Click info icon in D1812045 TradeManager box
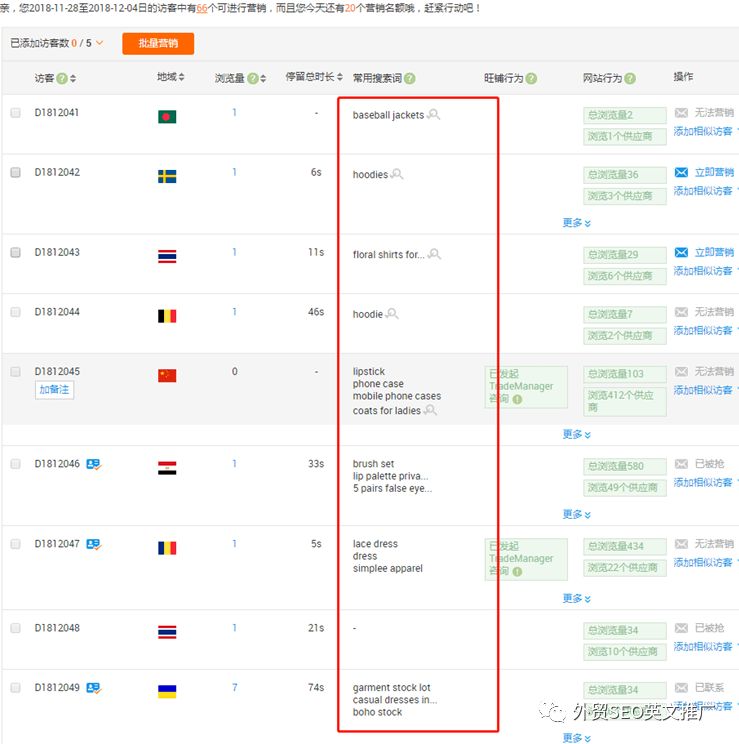 (517, 400)
